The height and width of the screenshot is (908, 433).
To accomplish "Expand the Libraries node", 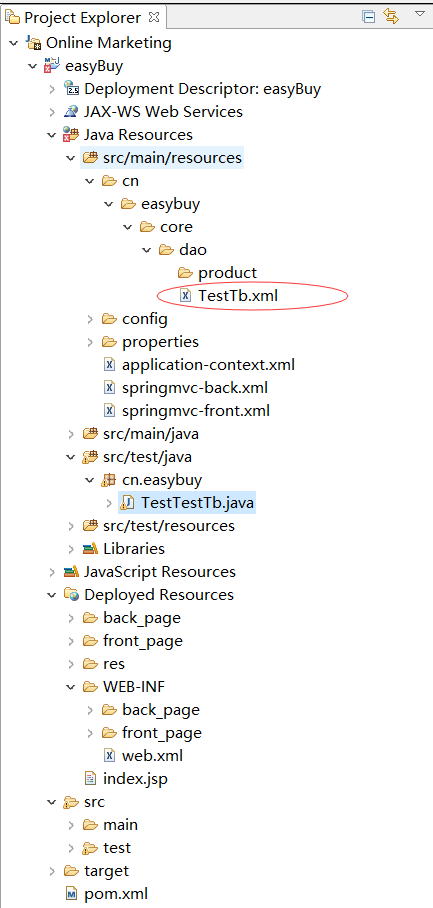I will click(x=71, y=549).
